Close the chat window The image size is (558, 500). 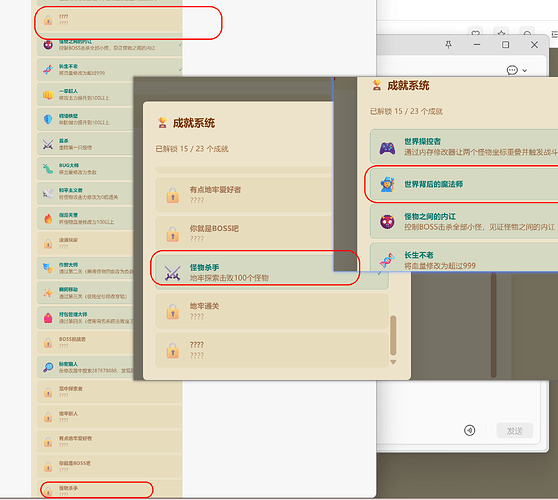534,45
